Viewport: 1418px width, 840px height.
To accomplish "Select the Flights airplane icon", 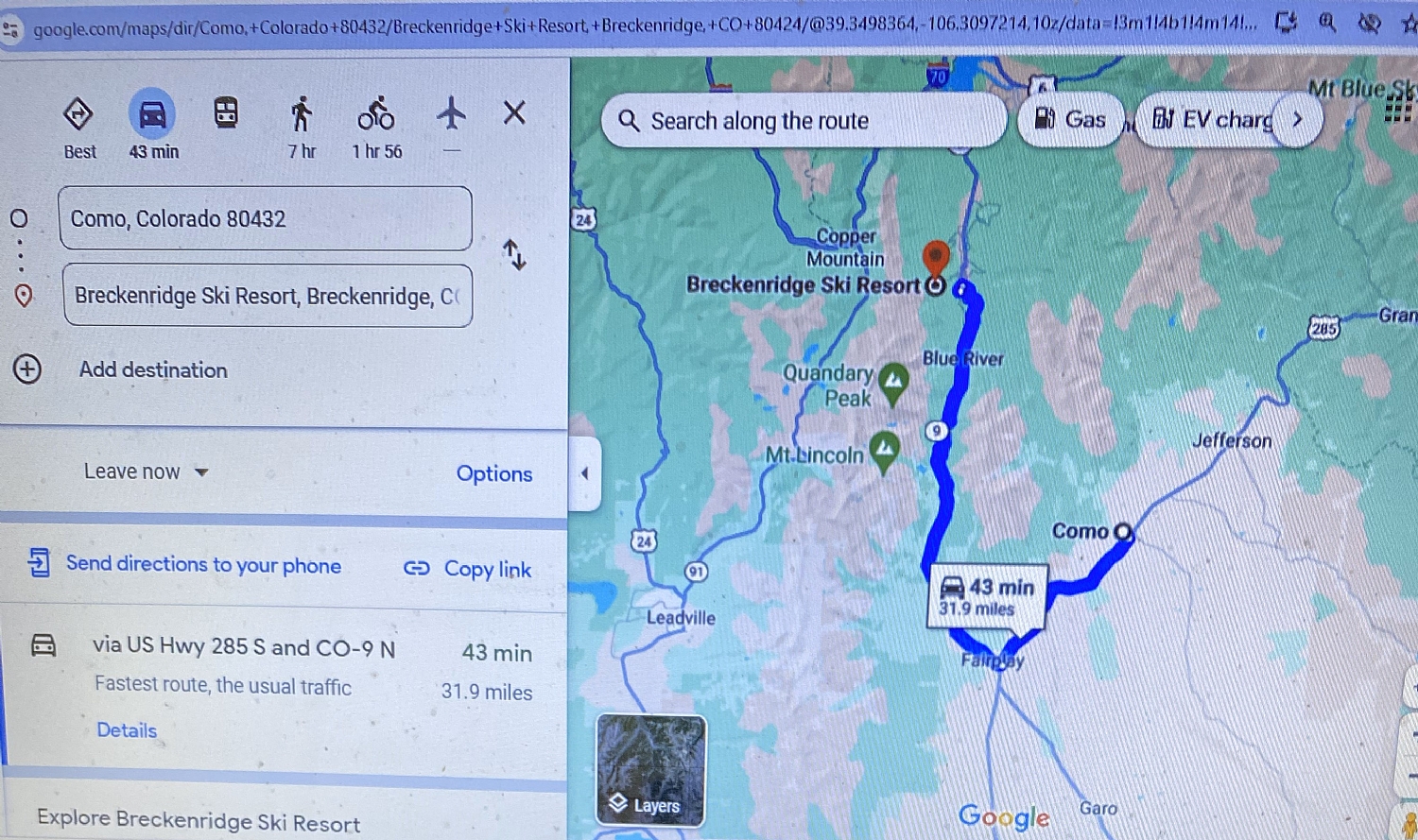I will pos(452,113).
